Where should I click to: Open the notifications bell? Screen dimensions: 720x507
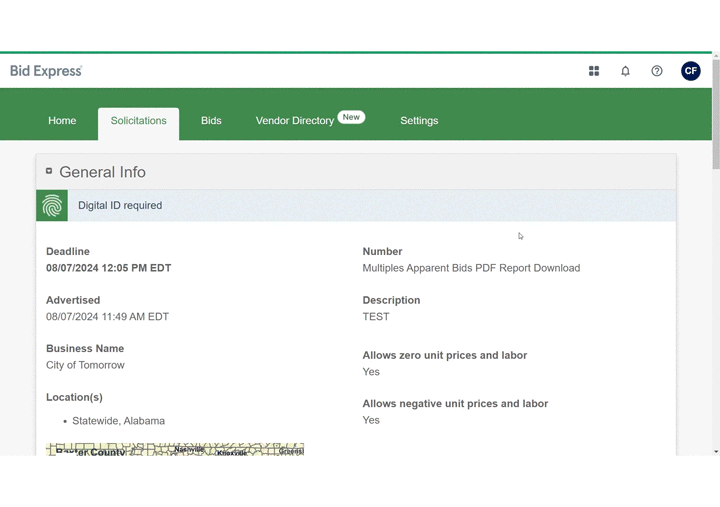click(x=625, y=71)
